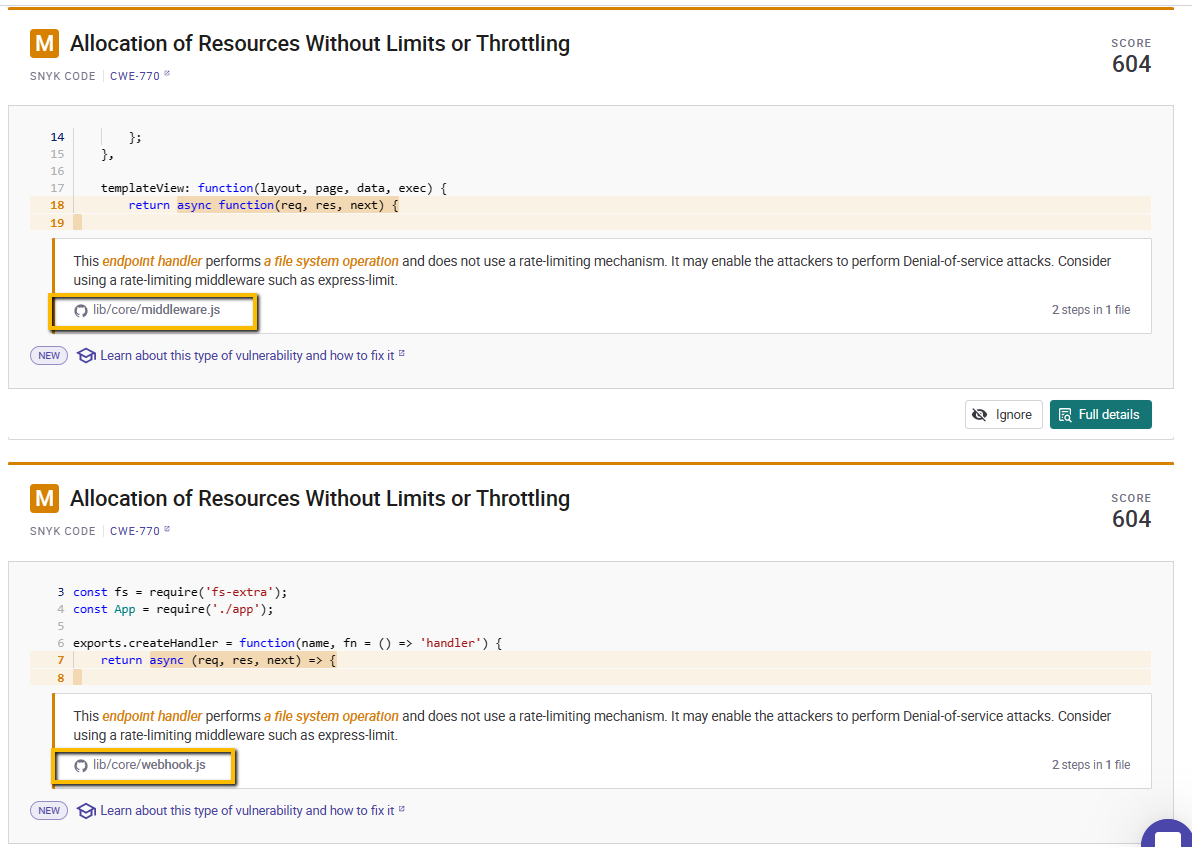Click the medium severity M badge on second issue

44,499
